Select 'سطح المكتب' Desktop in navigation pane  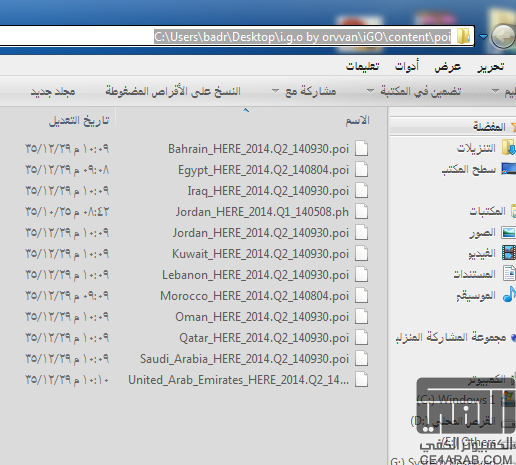pos(469,169)
